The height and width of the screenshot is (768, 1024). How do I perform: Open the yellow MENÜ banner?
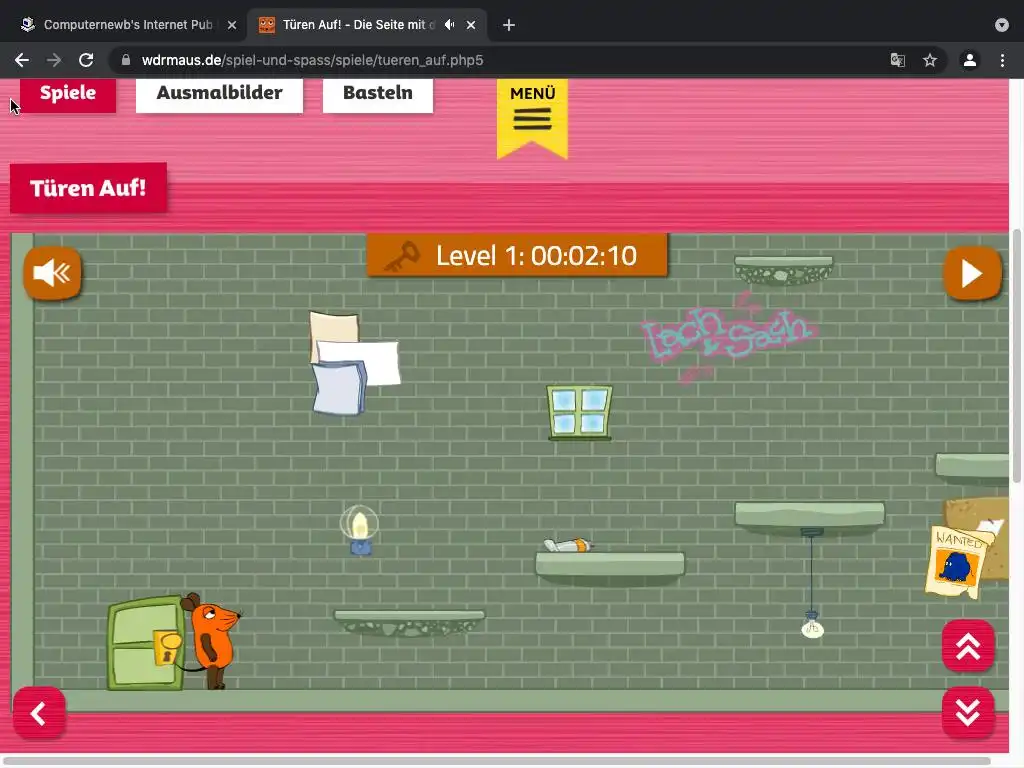coord(532,118)
